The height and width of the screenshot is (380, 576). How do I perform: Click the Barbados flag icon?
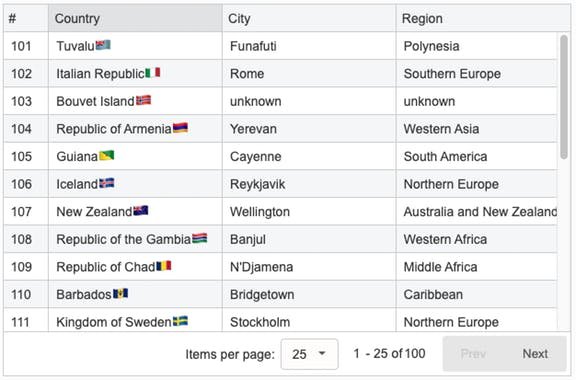(x=120, y=294)
